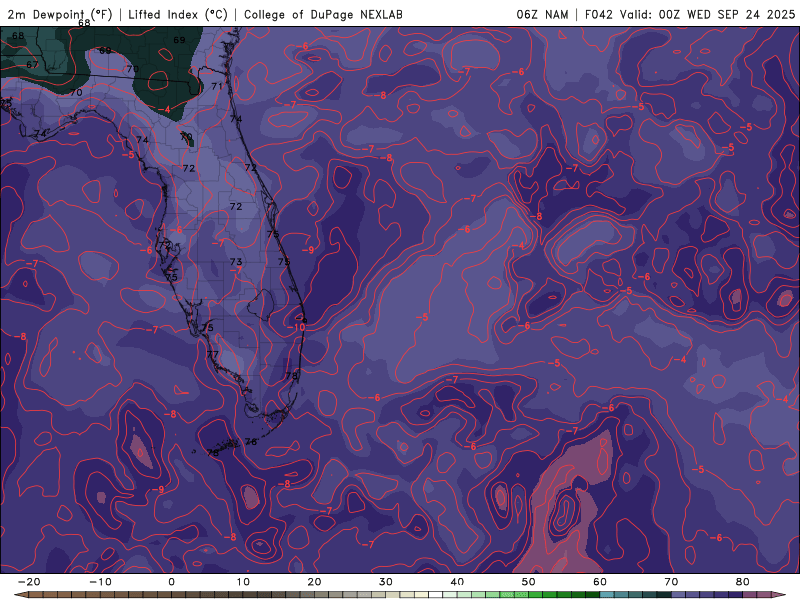Select the -10 label on the color scale

(100, 582)
